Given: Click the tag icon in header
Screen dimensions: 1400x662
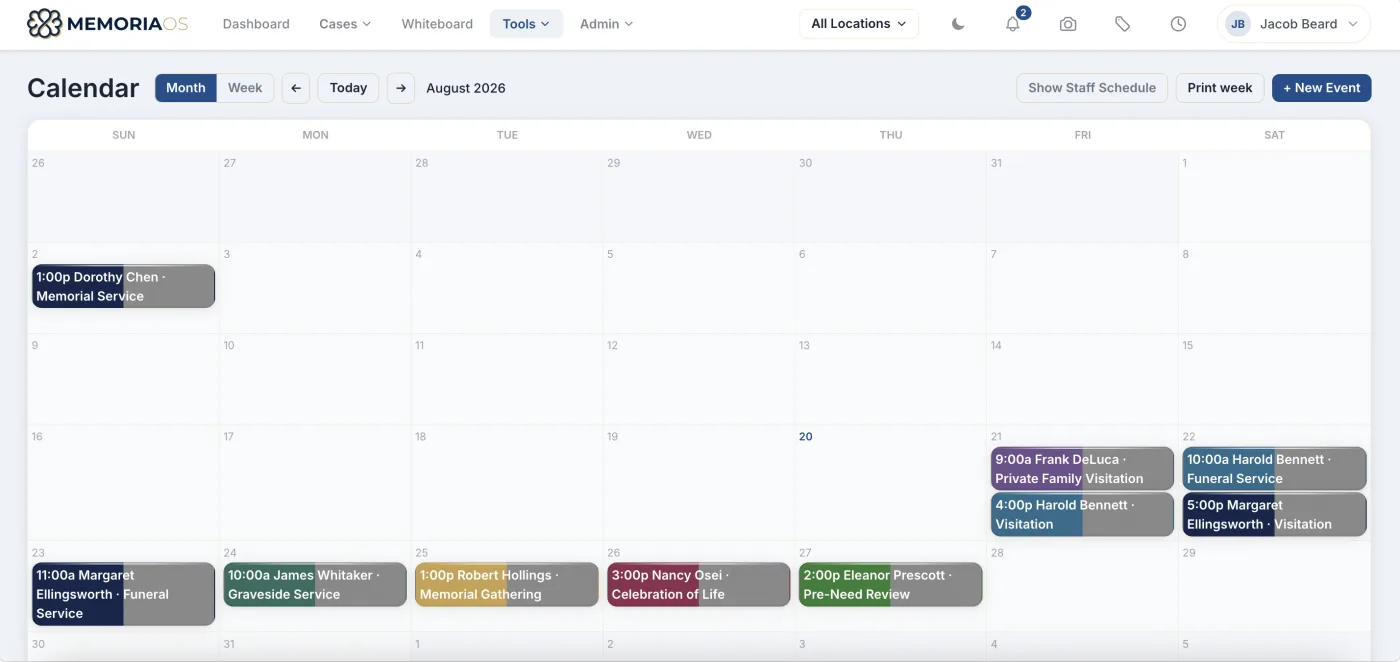Looking at the screenshot, I should coord(1123,24).
